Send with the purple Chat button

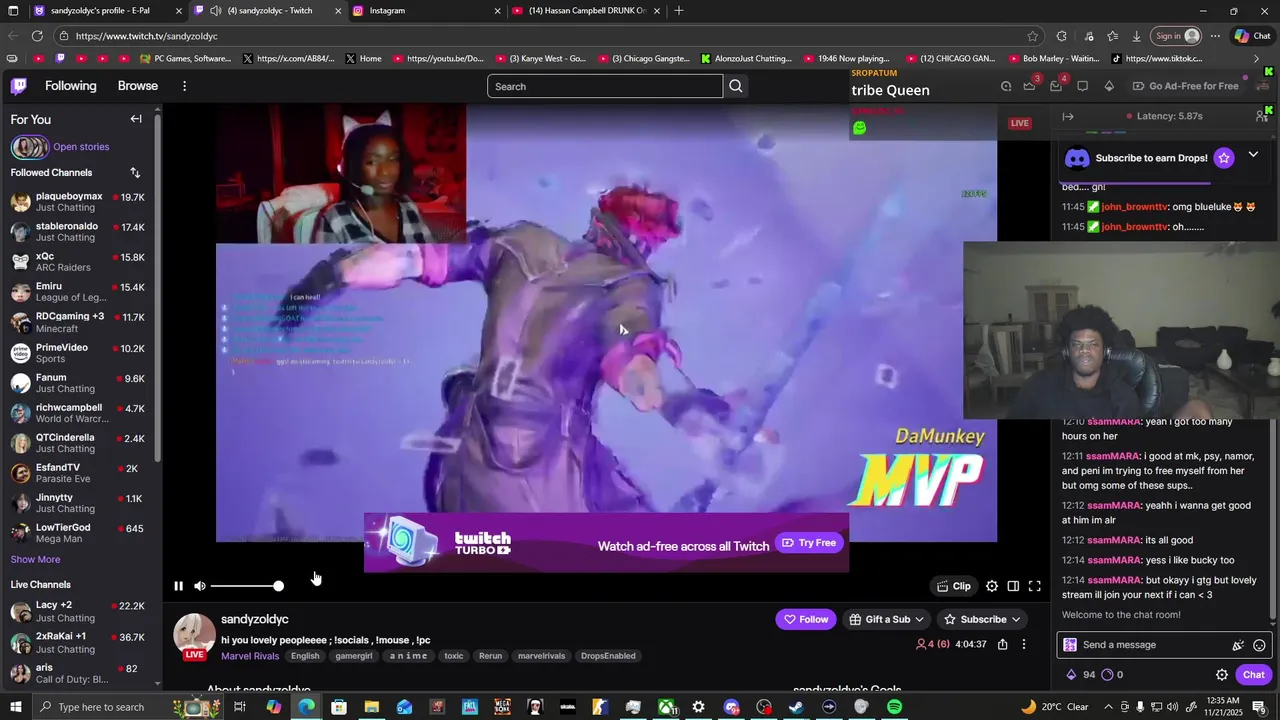[x=1254, y=675]
